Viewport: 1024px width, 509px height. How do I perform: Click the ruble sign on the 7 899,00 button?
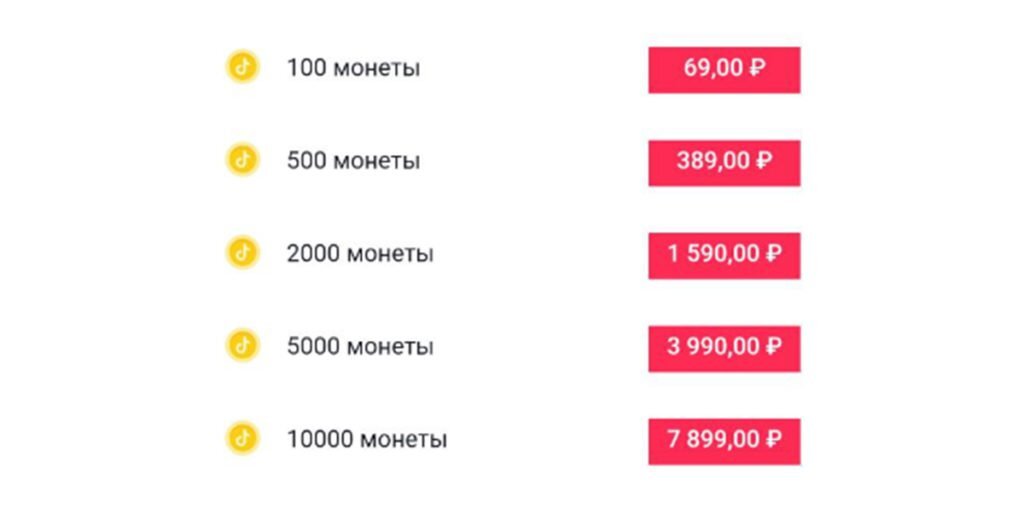point(773,439)
